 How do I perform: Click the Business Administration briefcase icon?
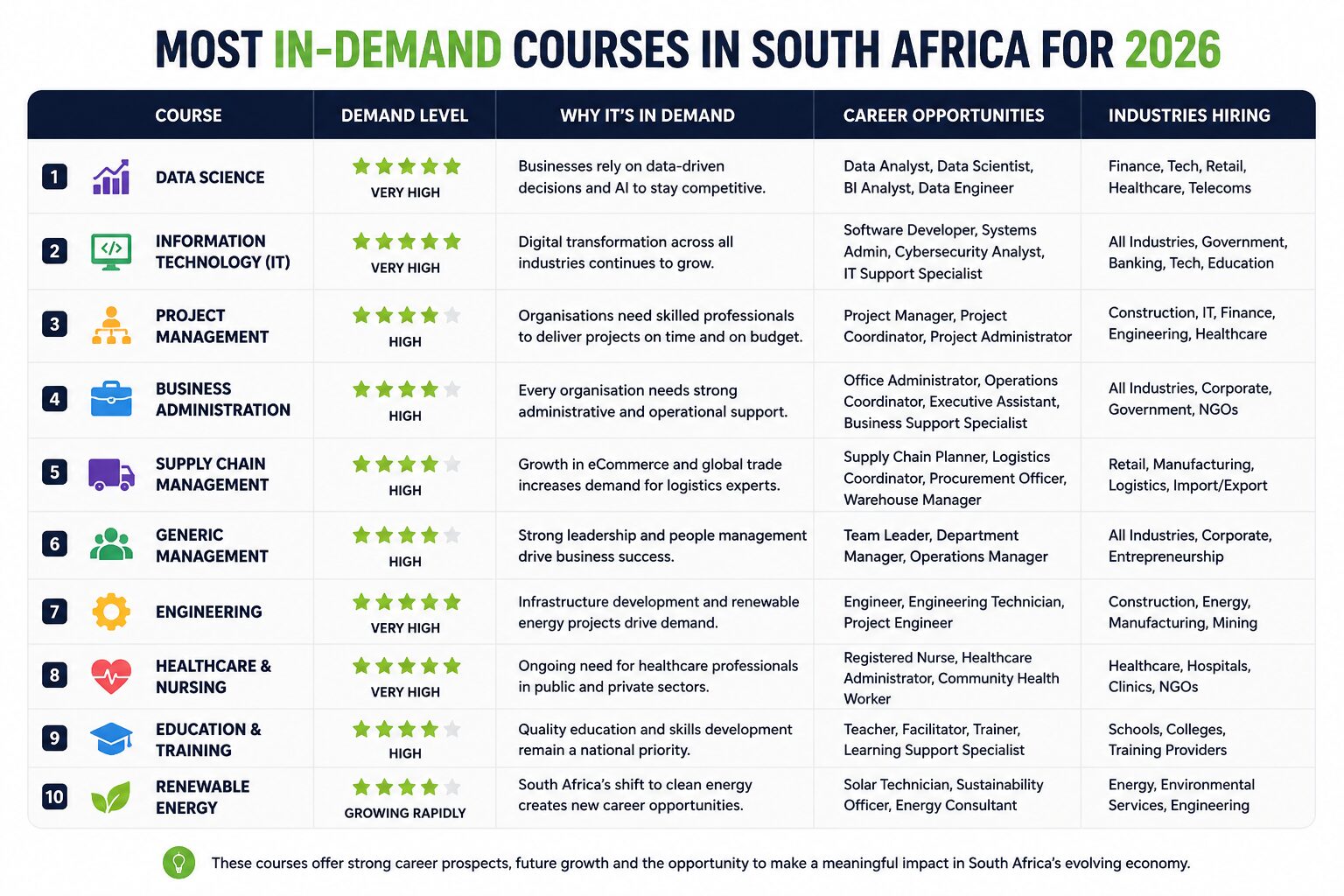tap(111, 399)
